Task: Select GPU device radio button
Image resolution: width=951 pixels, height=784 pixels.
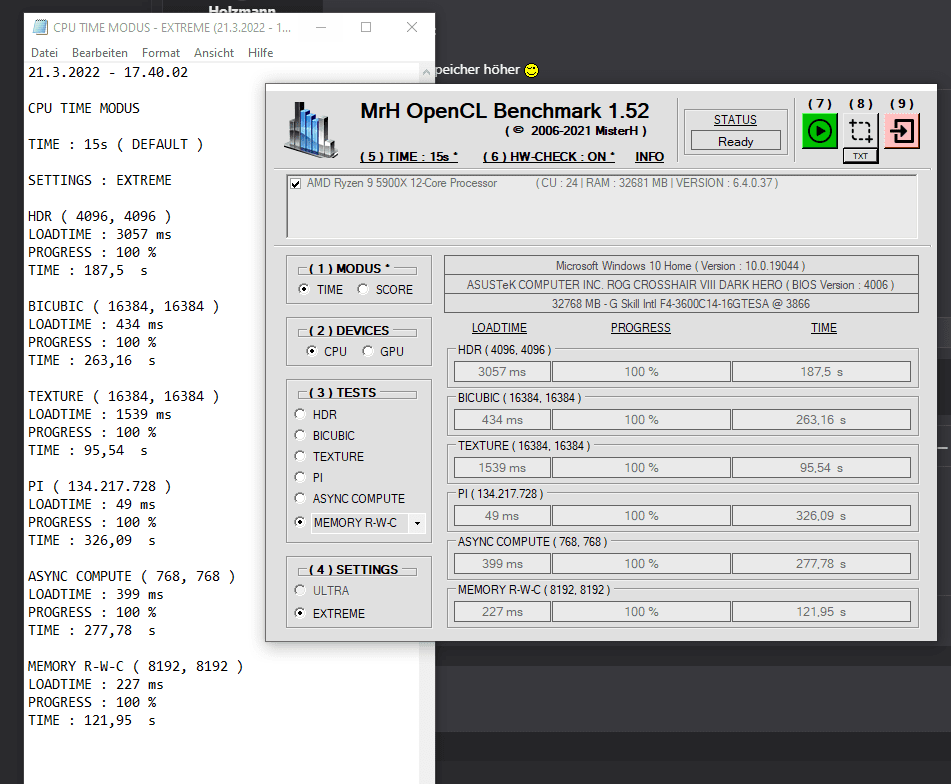Action: pyautogui.click(x=368, y=351)
